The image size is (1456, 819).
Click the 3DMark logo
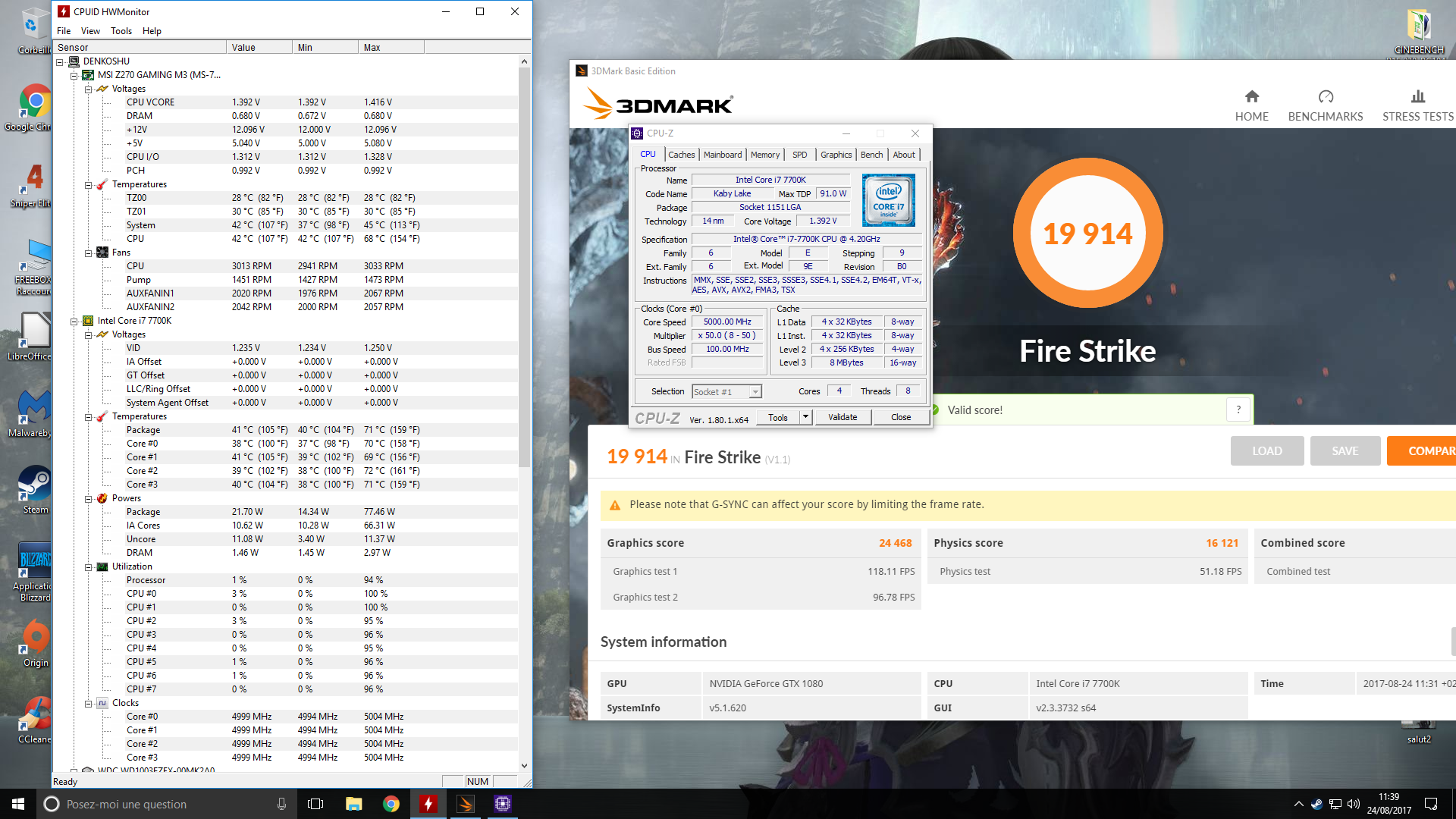point(657,105)
